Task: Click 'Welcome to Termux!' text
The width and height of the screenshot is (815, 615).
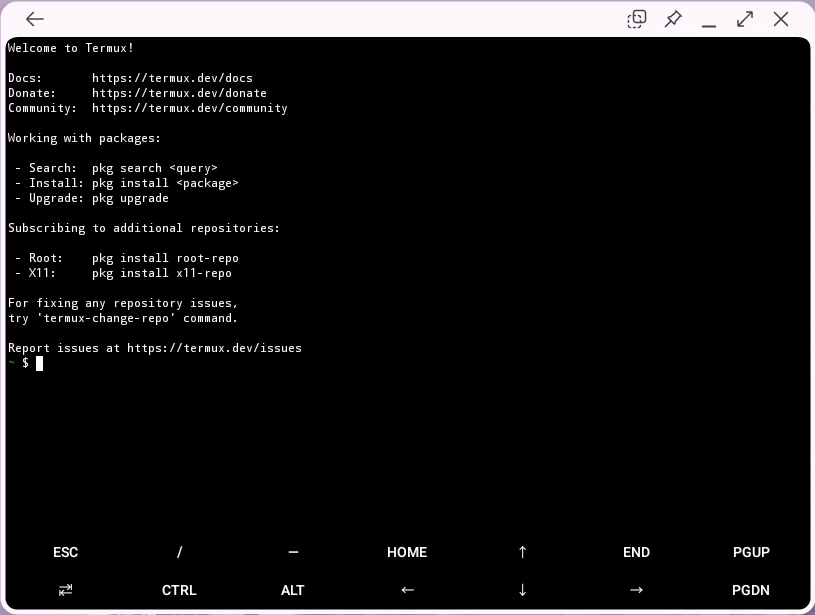Action: pos(71,48)
